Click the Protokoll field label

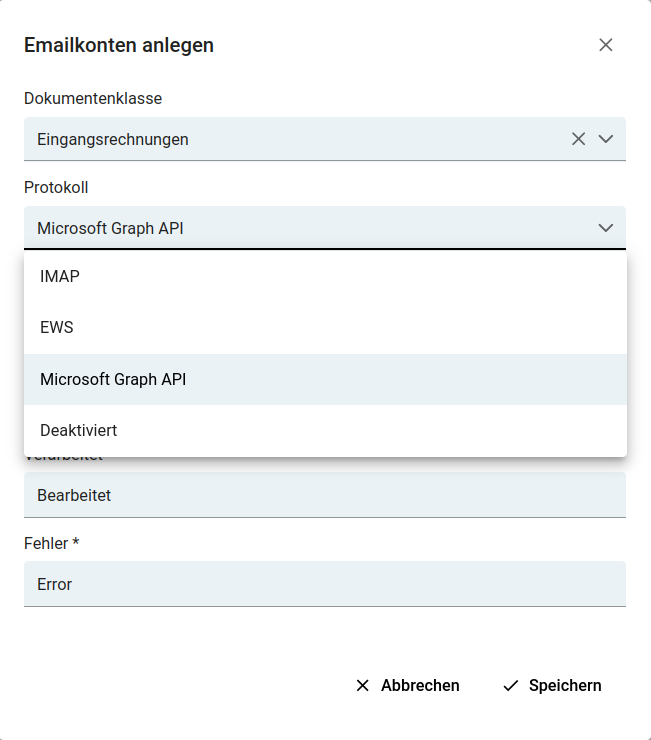[56, 187]
